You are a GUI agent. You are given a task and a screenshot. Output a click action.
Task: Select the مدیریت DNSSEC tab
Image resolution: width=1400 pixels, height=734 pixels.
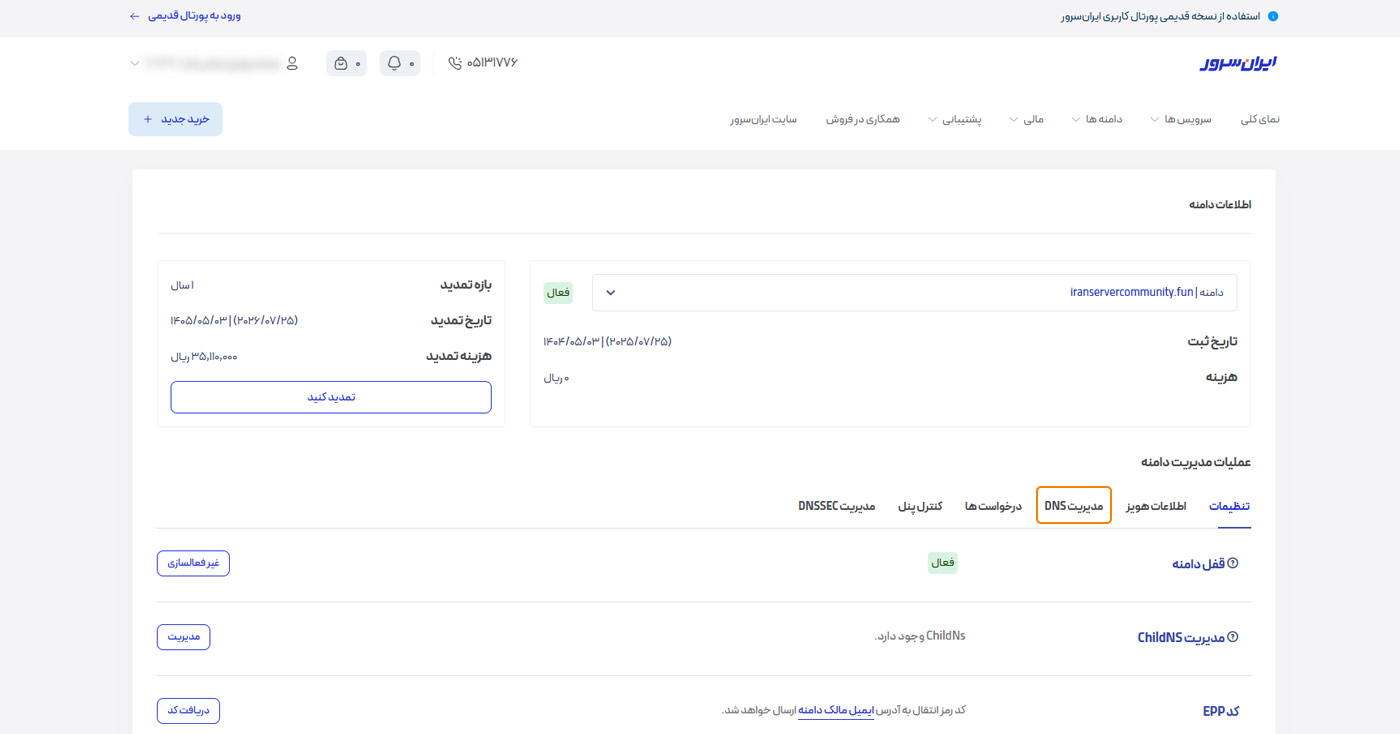pyautogui.click(x=837, y=506)
